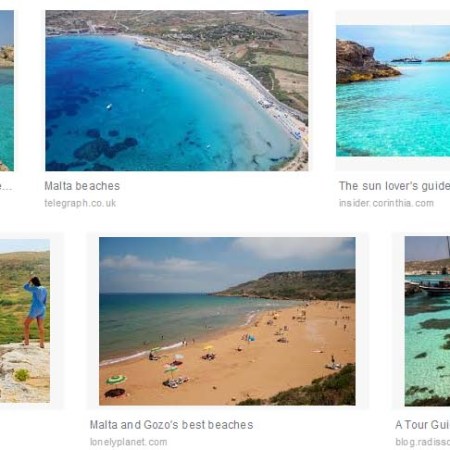Visit the telegraph.co.uk source link

80,203
